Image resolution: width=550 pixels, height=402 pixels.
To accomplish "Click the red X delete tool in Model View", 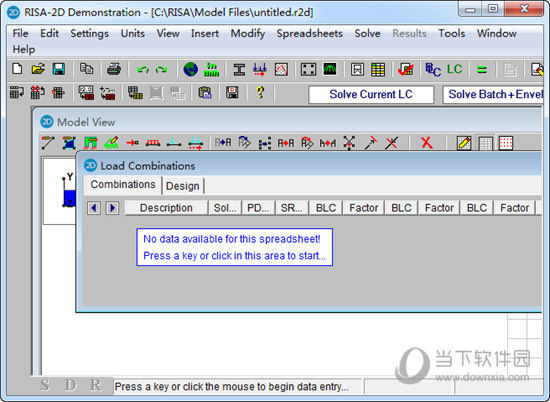I will click(427, 143).
